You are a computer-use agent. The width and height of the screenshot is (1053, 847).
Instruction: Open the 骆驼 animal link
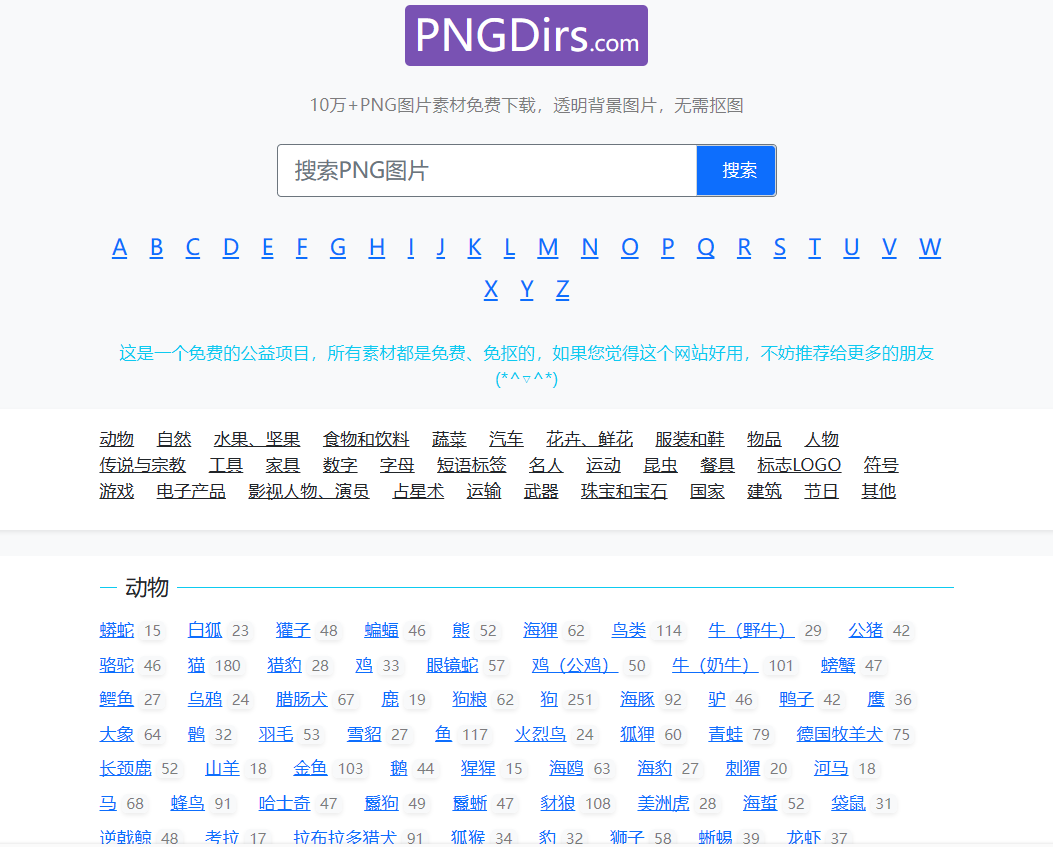tap(117, 665)
